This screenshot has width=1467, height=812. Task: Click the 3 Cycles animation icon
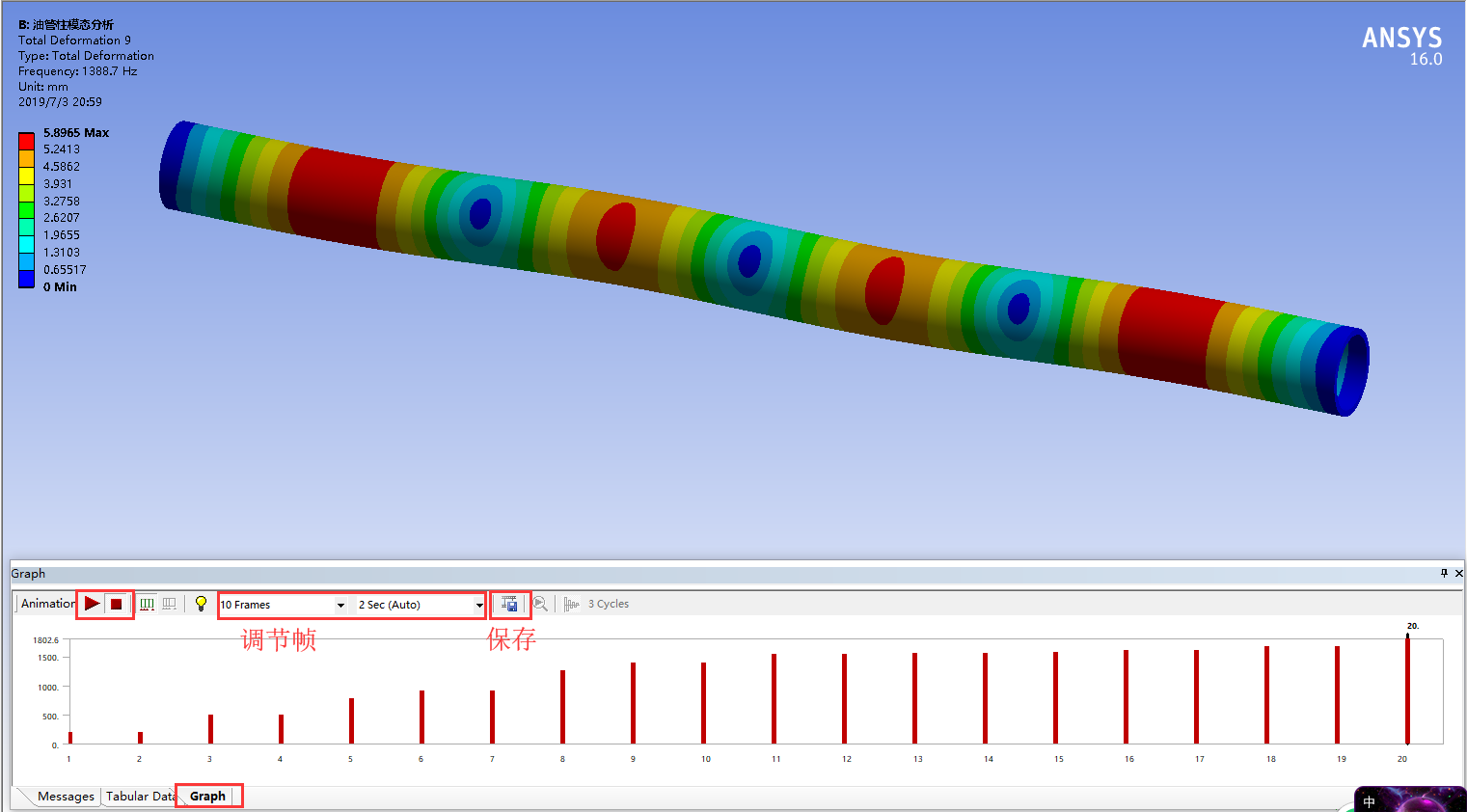tap(569, 604)
